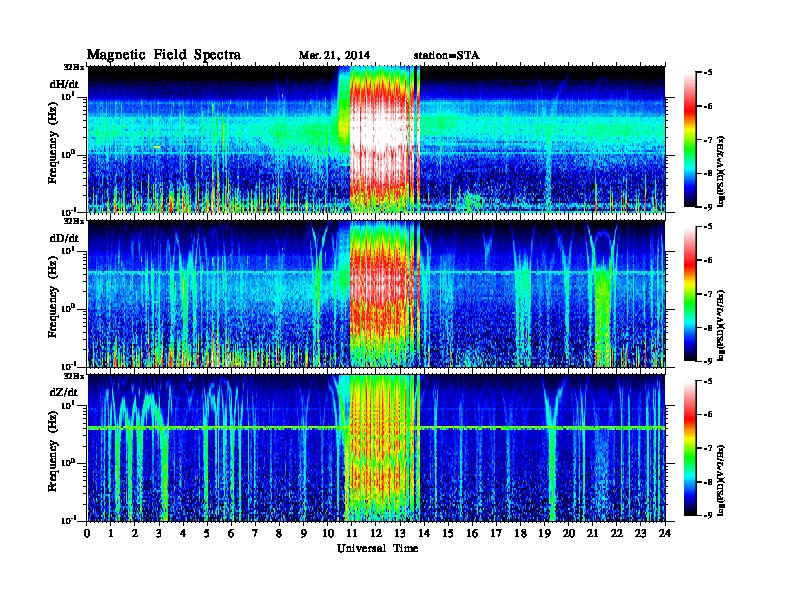Viewport: 792px width, 612px height.
Task: Click hour 7 on the Universal Time axis
Action: pos(256,534)
